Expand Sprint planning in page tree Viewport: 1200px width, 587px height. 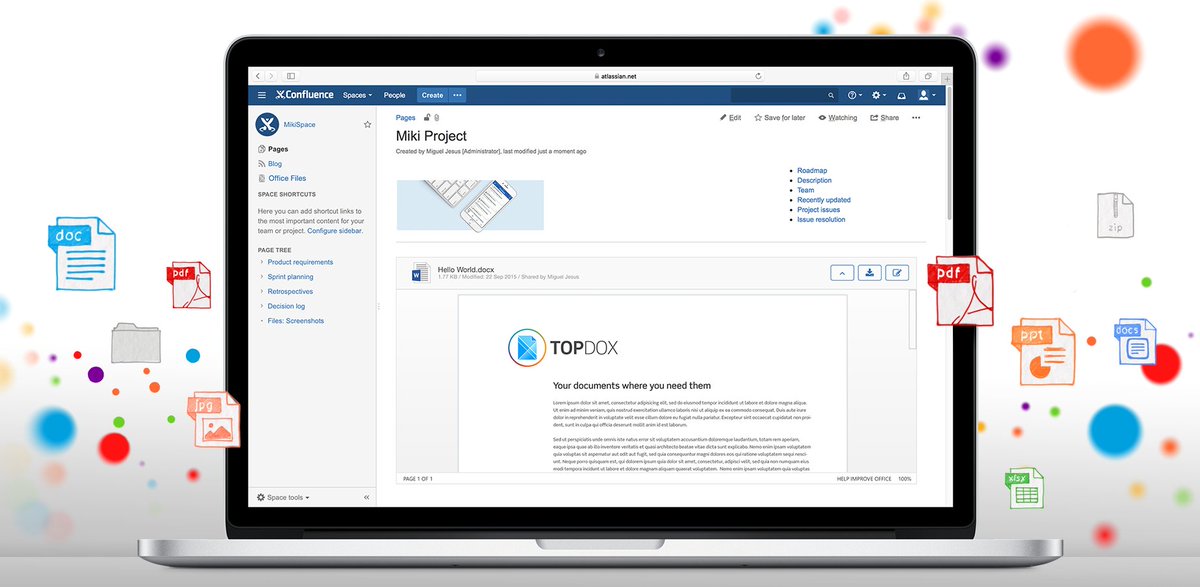click(x=261, y=277)
